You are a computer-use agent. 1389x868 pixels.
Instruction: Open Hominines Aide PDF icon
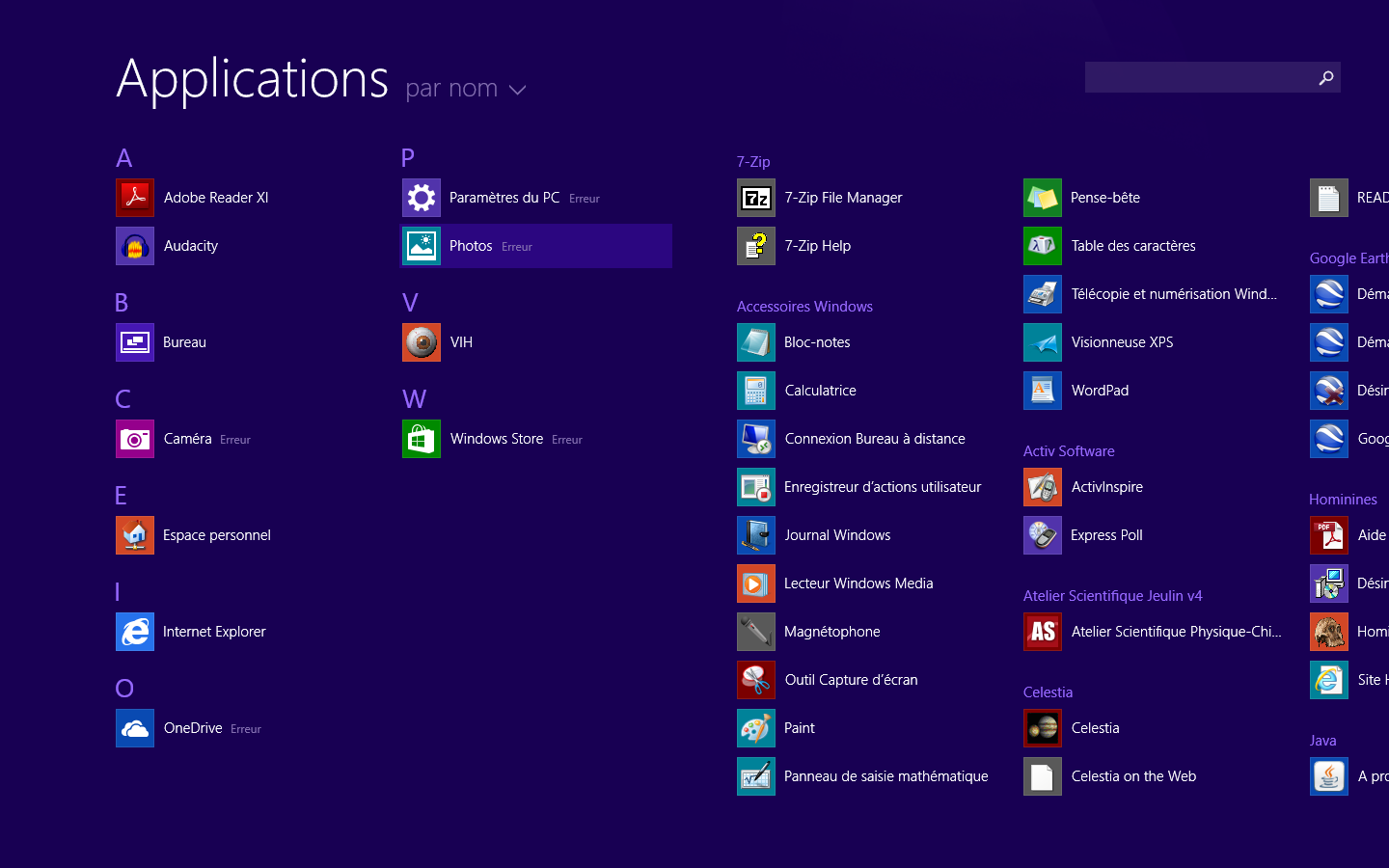click(1329, 535)
